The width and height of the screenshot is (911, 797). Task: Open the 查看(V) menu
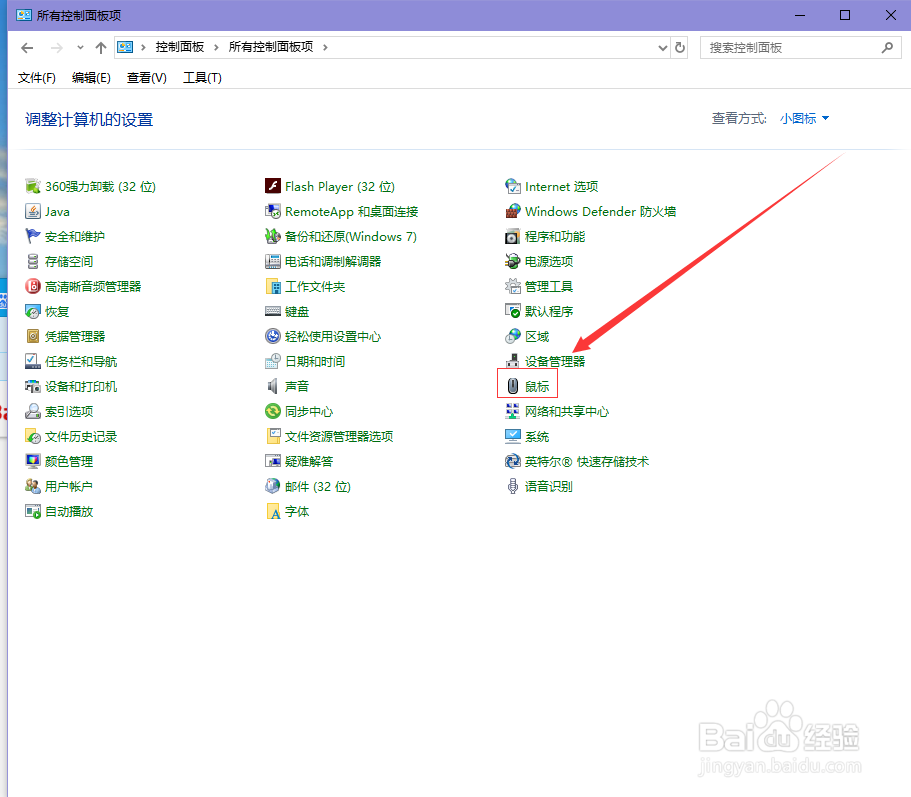145,77
